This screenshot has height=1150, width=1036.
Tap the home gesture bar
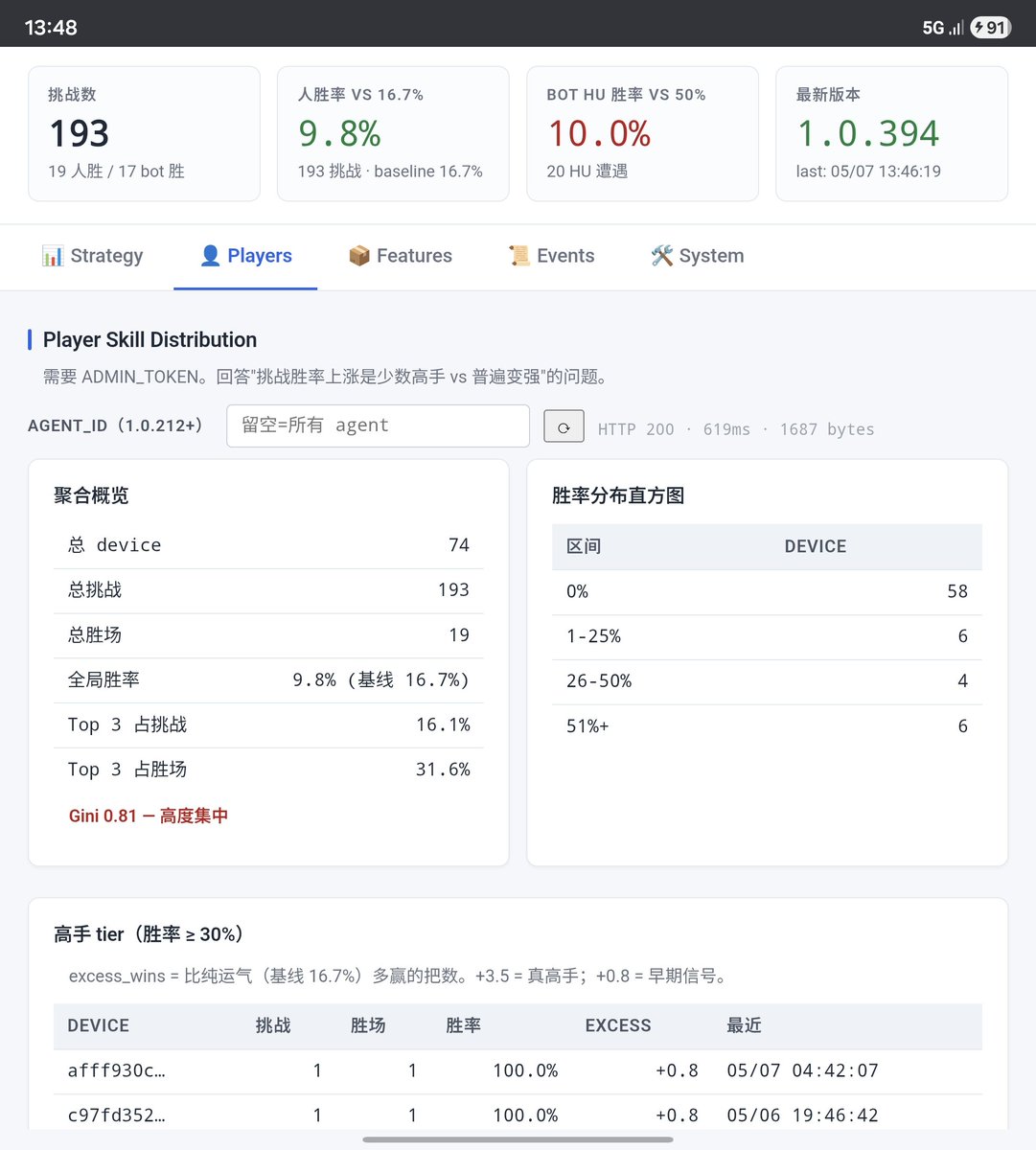coord(518,1139)
